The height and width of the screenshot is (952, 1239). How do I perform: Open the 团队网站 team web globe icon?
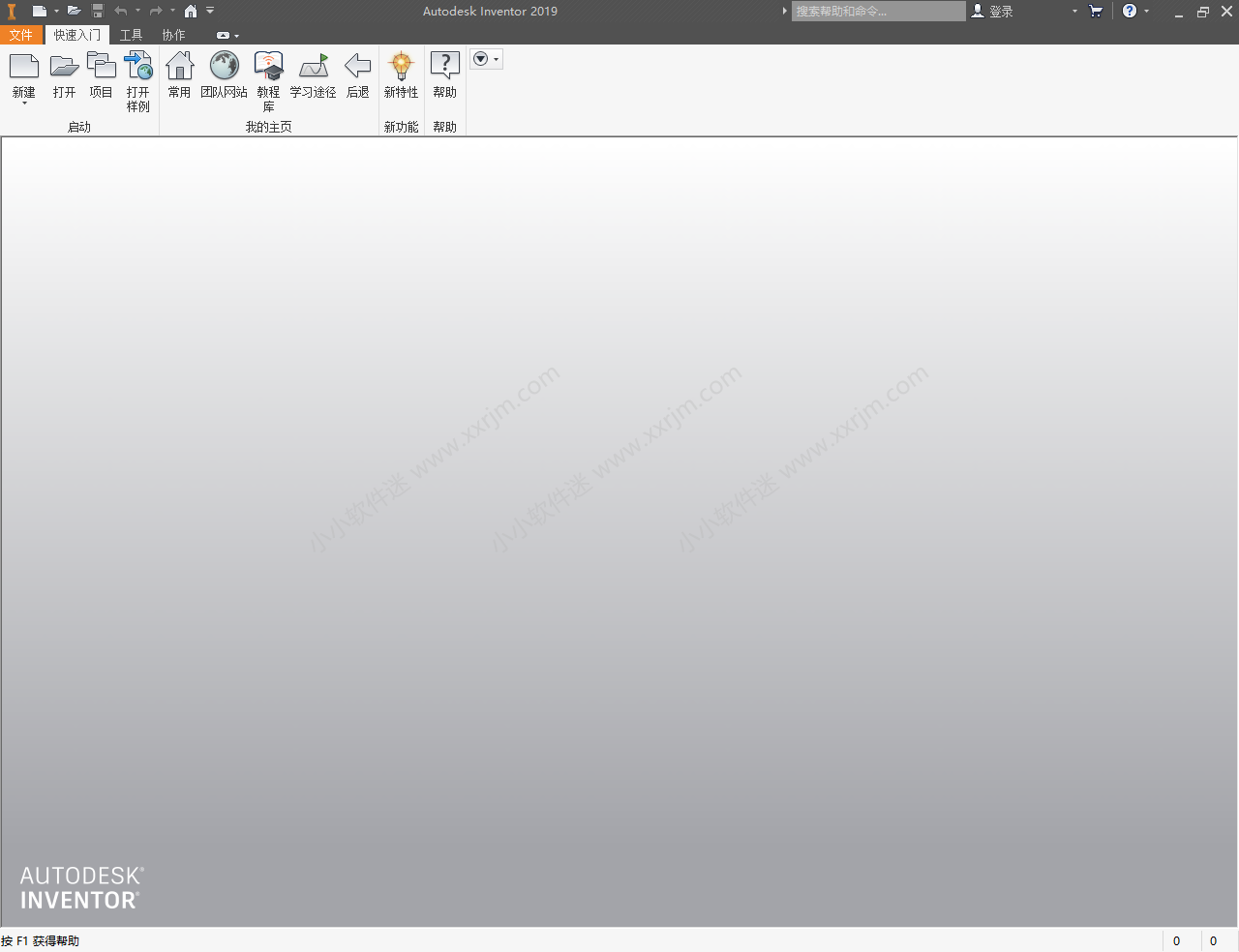[225, 67]
